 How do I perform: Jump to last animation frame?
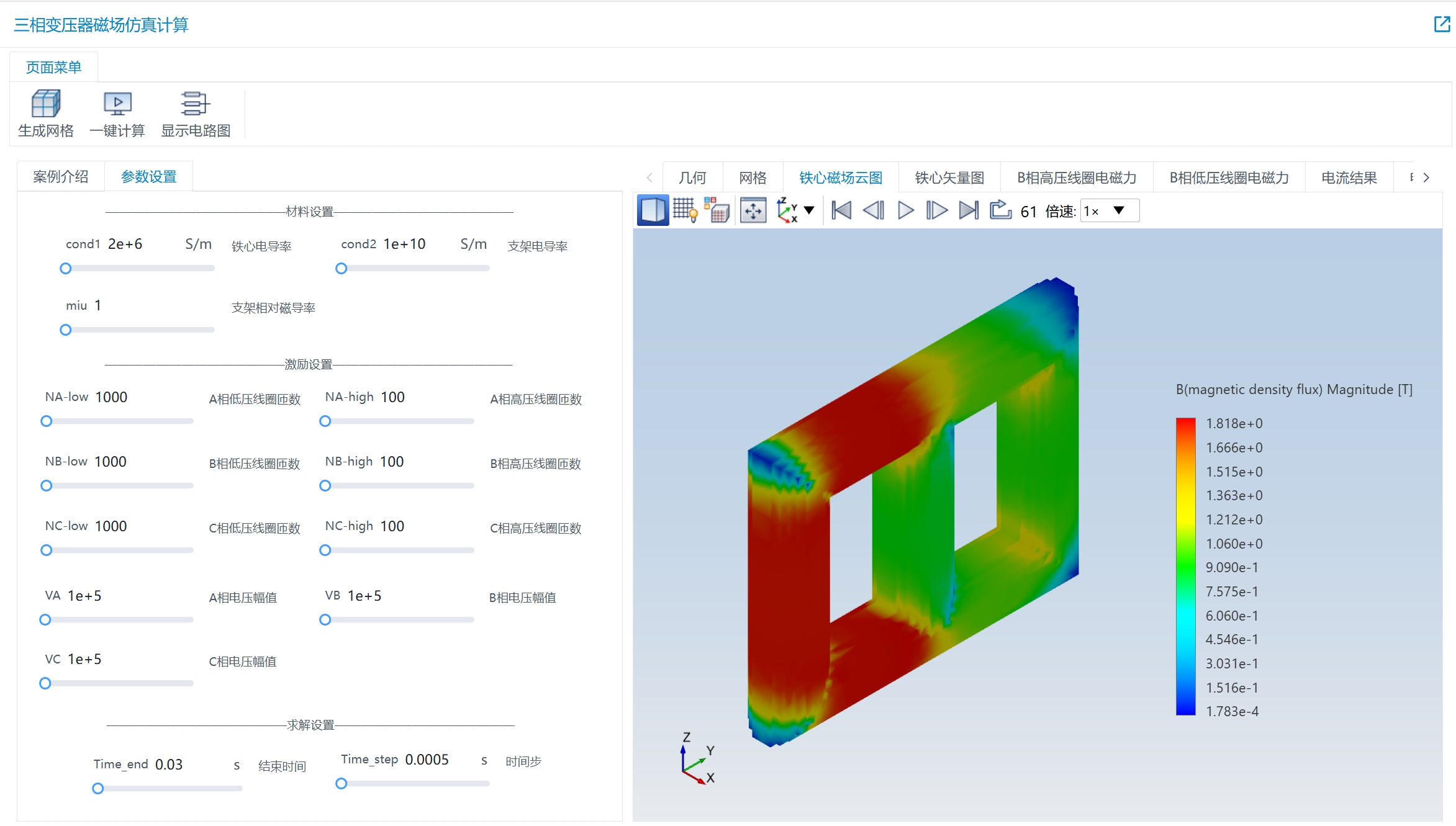pyautogui.click(x=969, y=210)
